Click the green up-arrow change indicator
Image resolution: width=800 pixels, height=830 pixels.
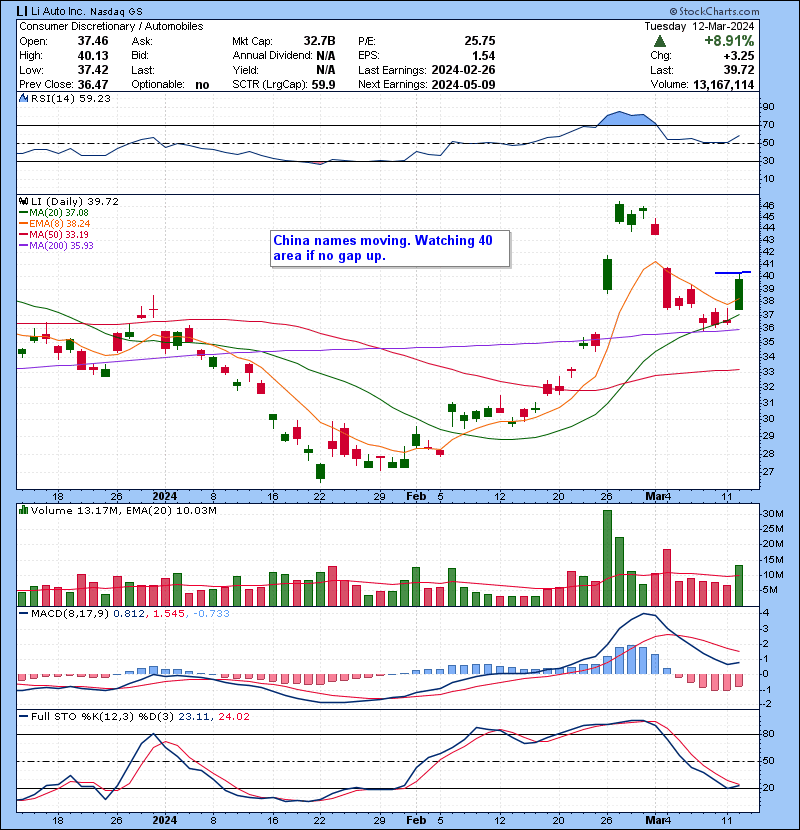click(659, 41)
